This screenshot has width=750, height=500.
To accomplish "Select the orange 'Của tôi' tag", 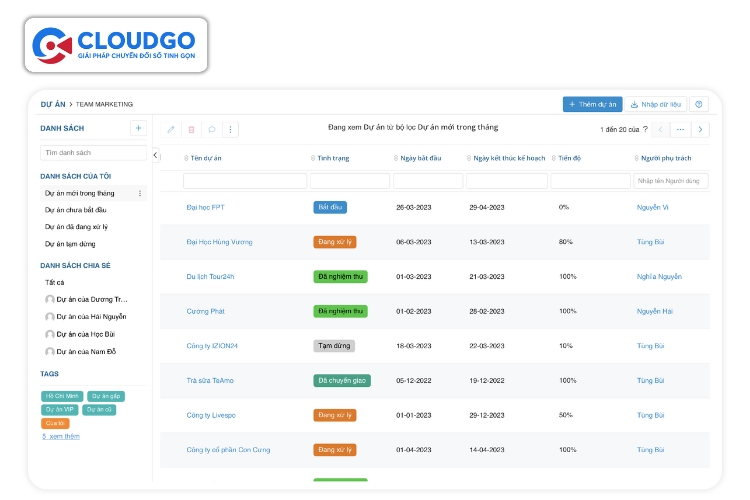I will click(55, 423).
